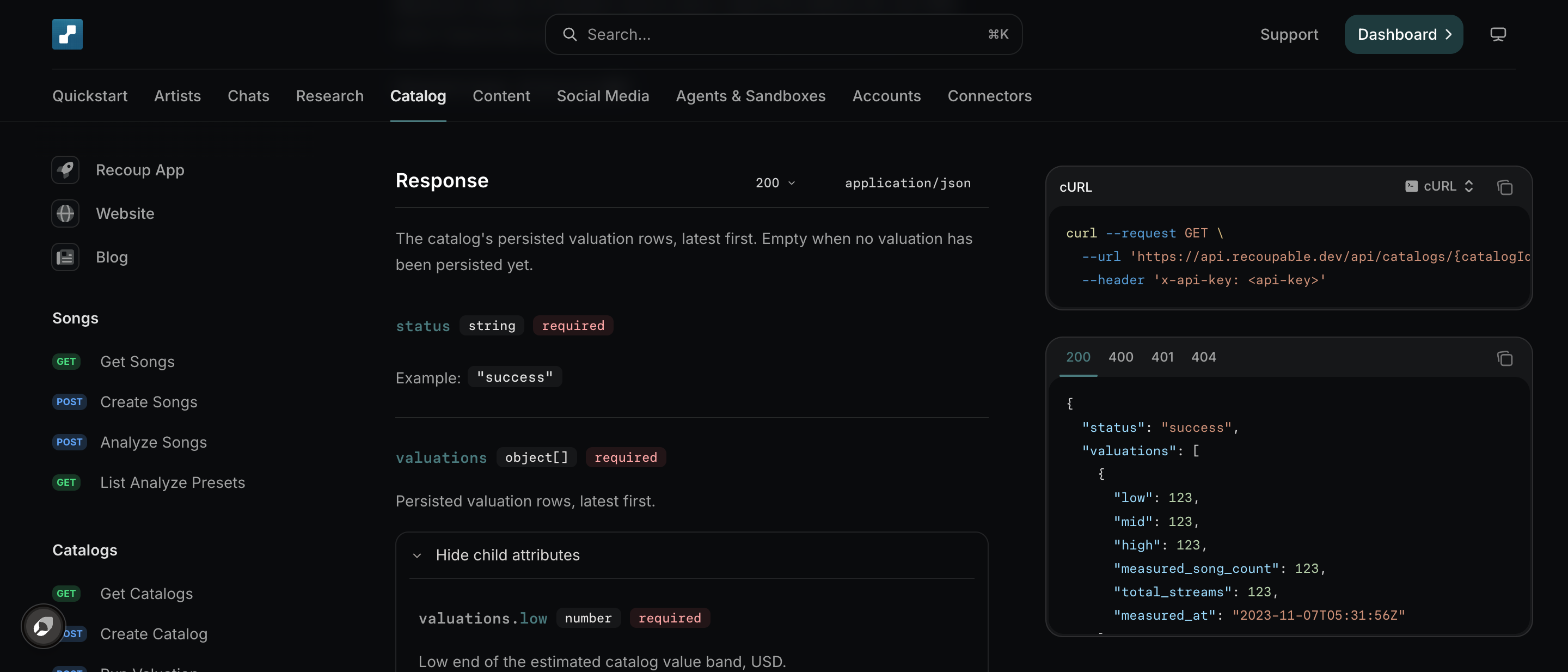This screenshot has width=1568, height=672.
Task: Open the Support link
Action: point(1289,34)
